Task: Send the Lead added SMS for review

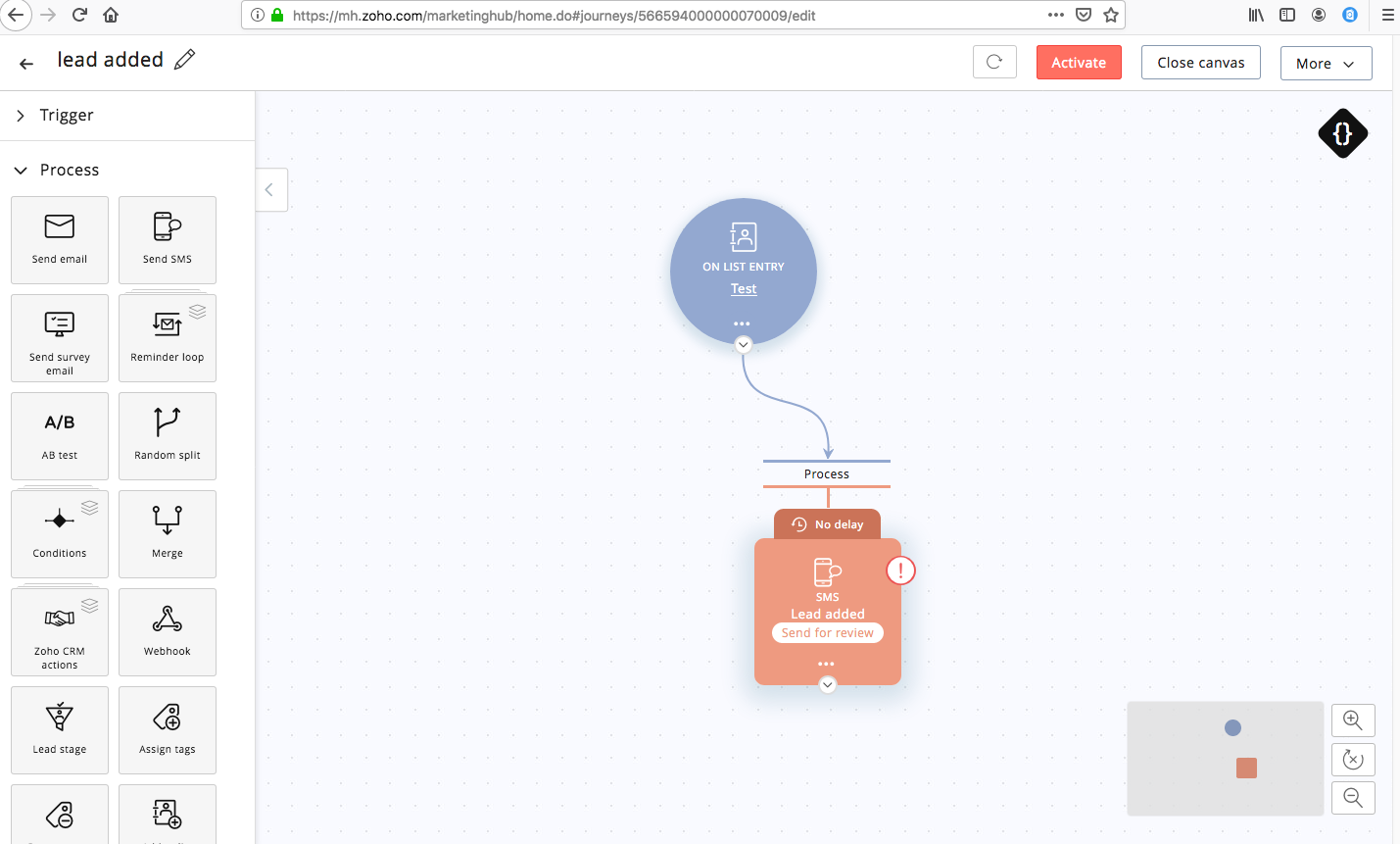Action: (827, 632)
